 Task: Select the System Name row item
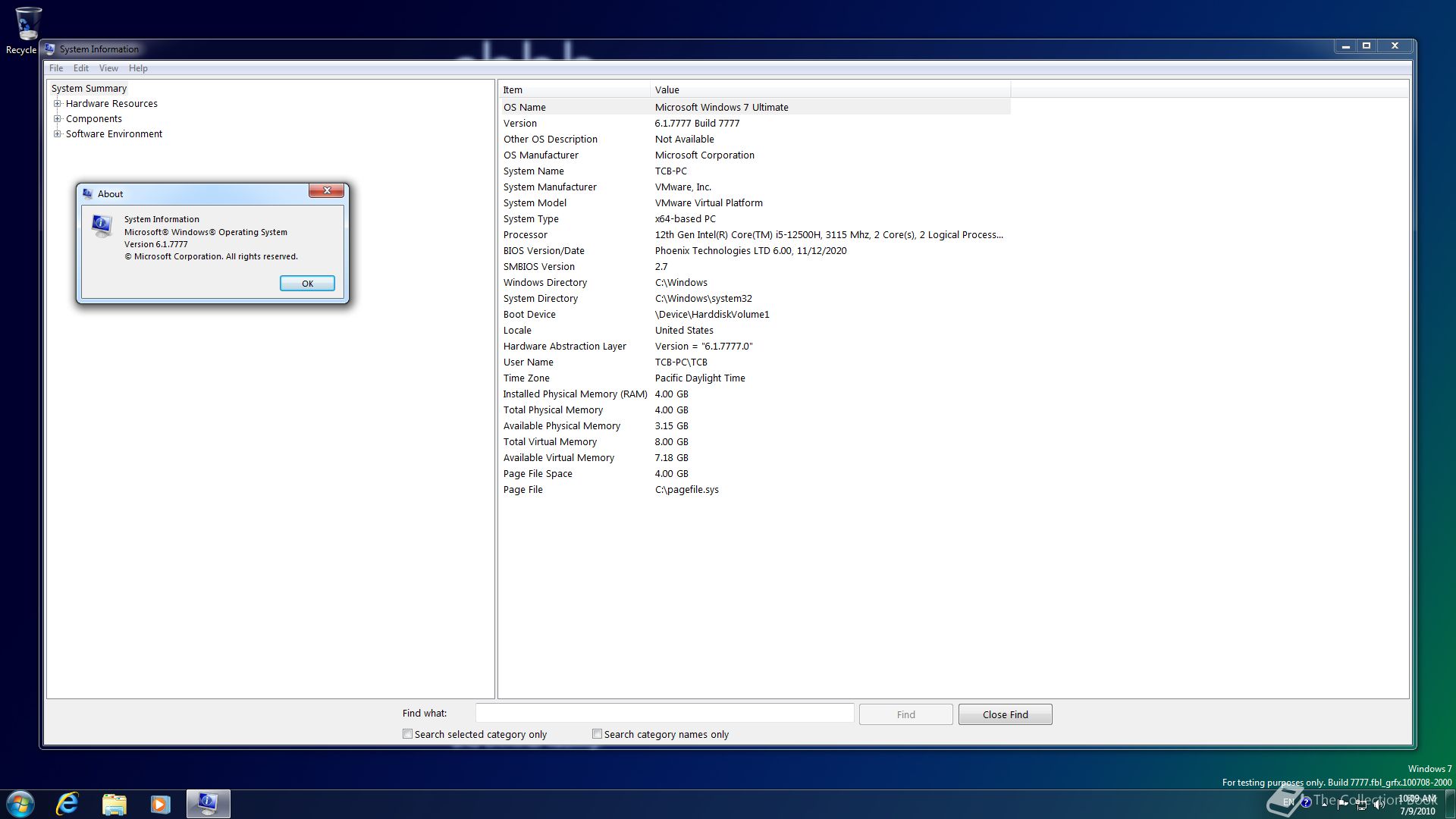click(534, 171)
